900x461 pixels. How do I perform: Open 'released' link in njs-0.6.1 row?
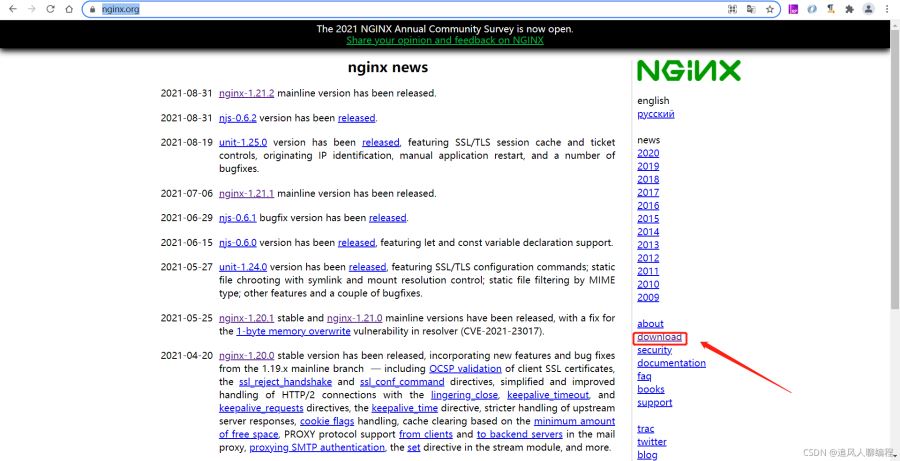click(387, 218)
